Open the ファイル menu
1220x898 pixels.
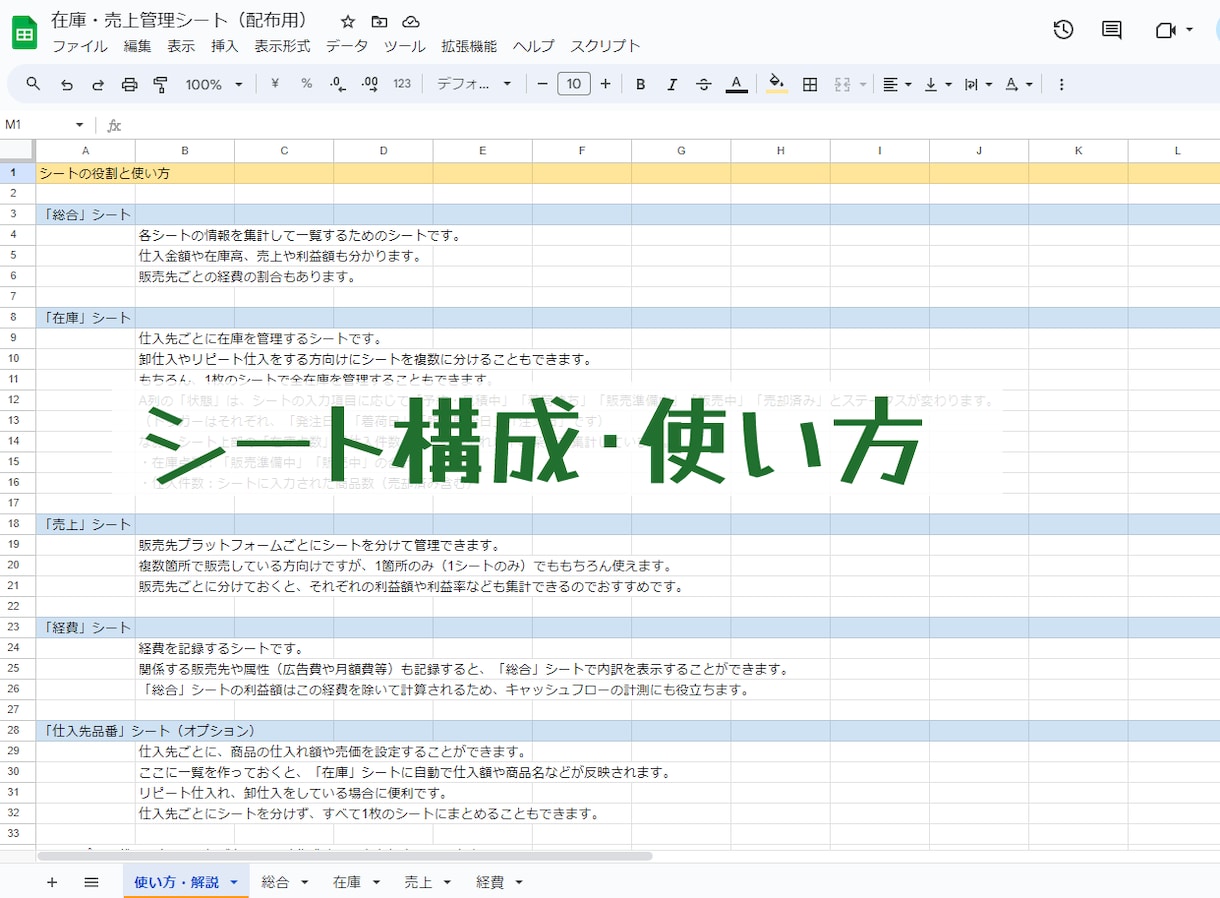pos(80,46)
